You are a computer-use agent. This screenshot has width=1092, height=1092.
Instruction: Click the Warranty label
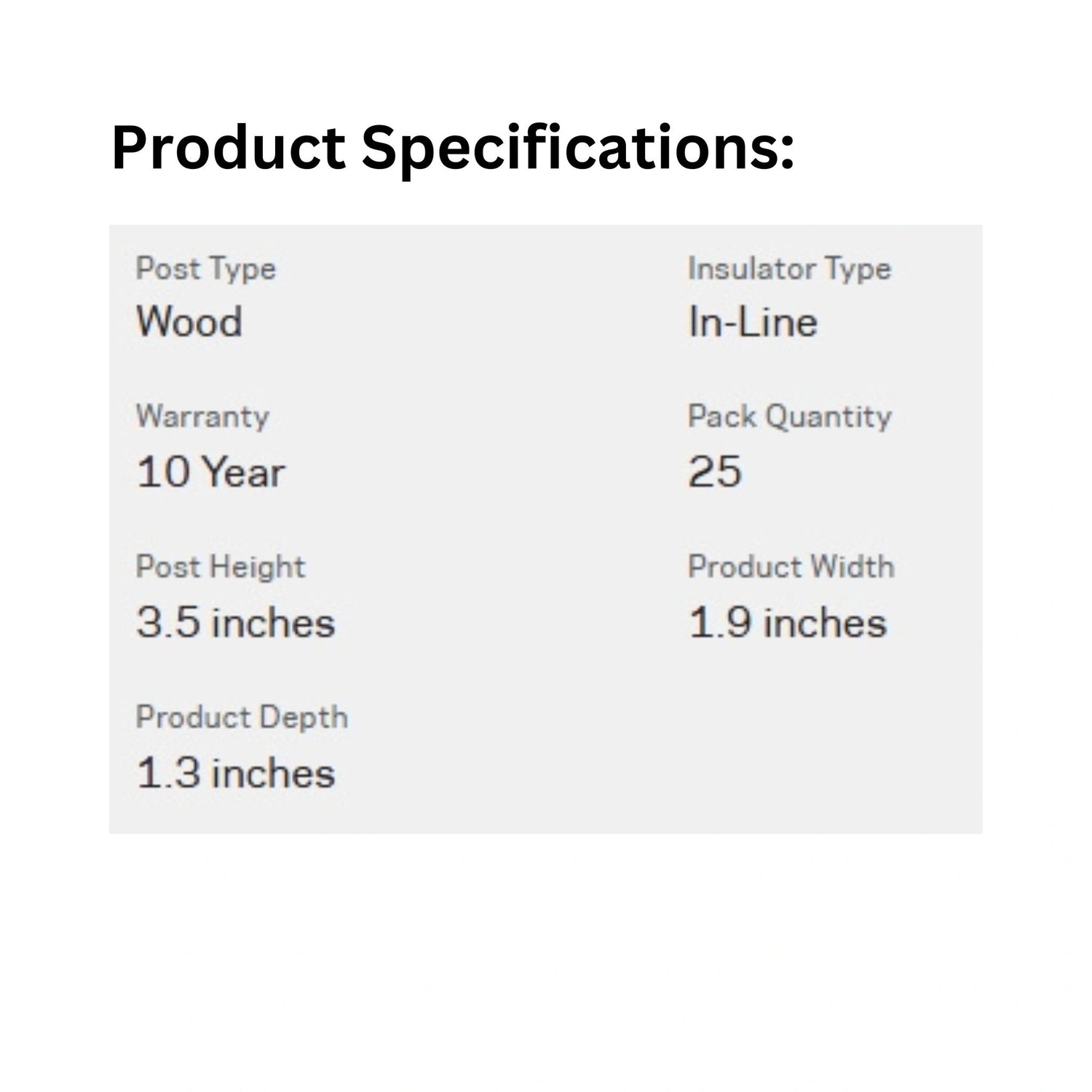click(202, 417)
